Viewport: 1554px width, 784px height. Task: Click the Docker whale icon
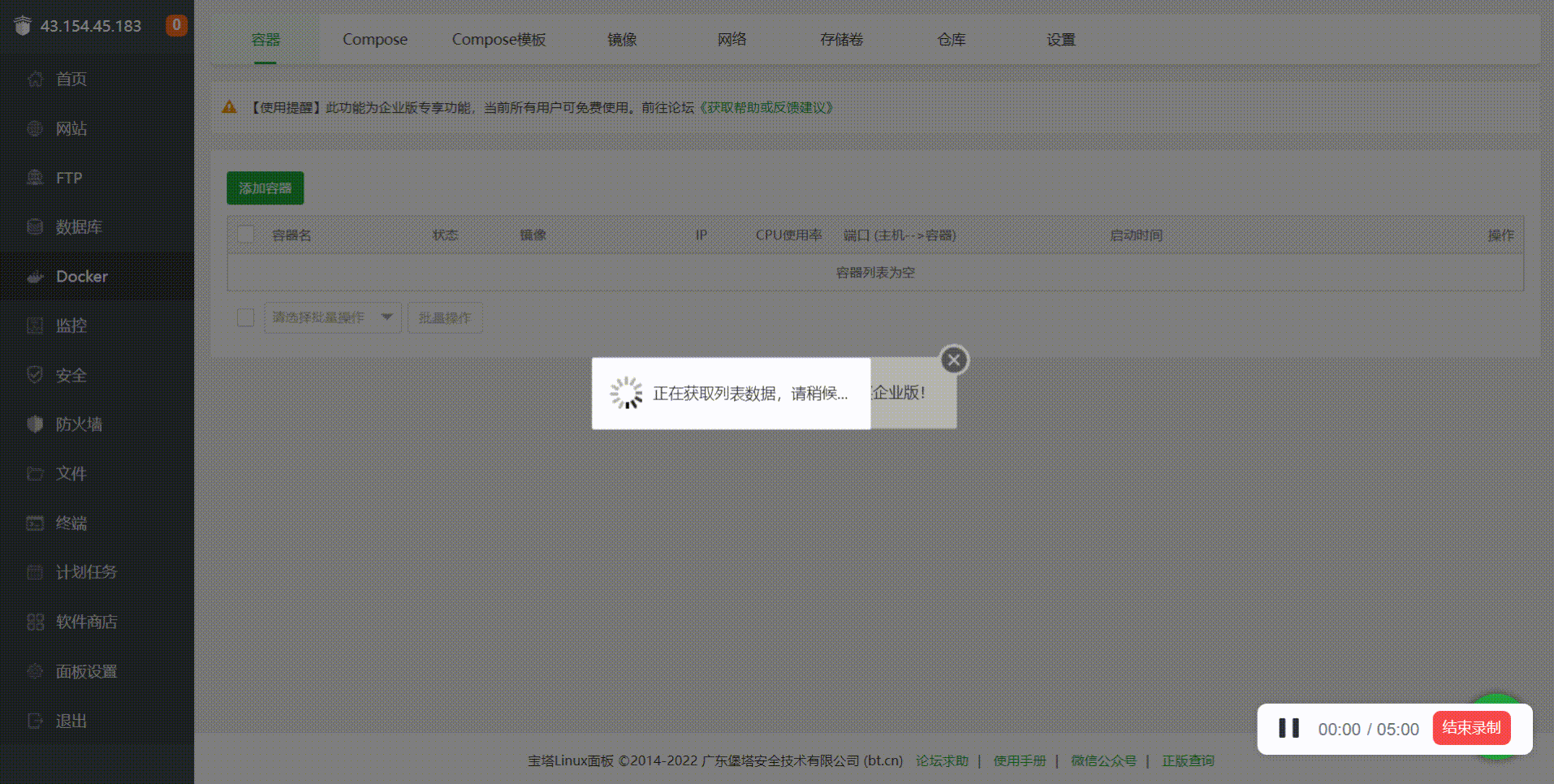click(35, 277)
